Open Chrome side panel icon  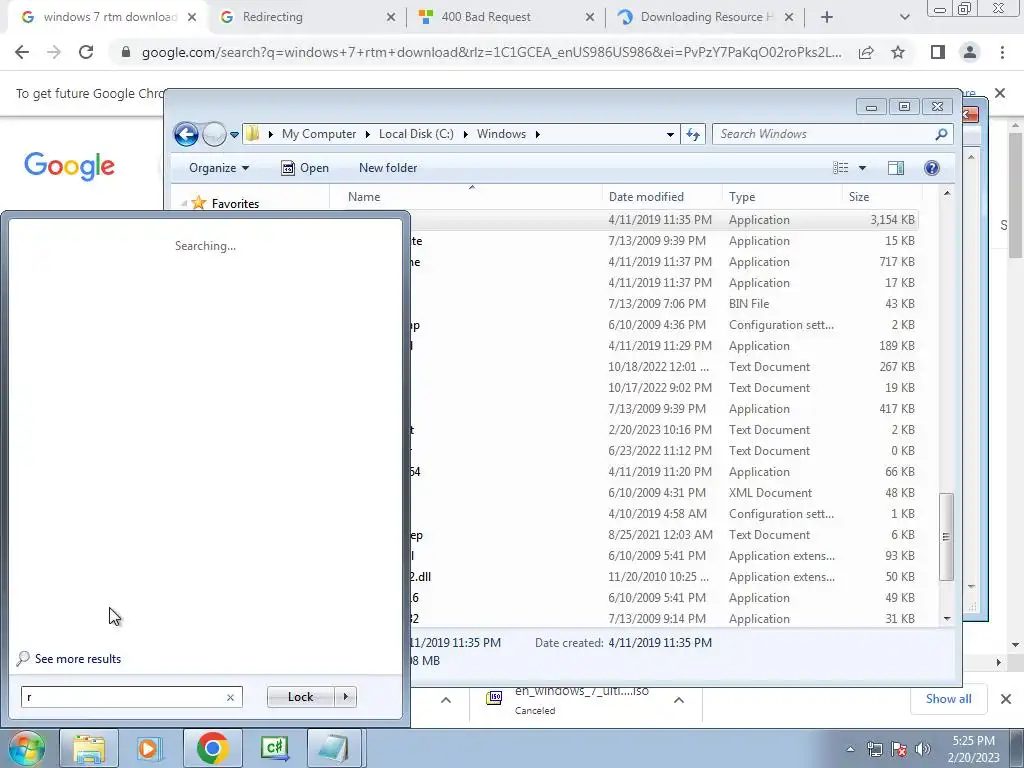click(x=938, y=52)
